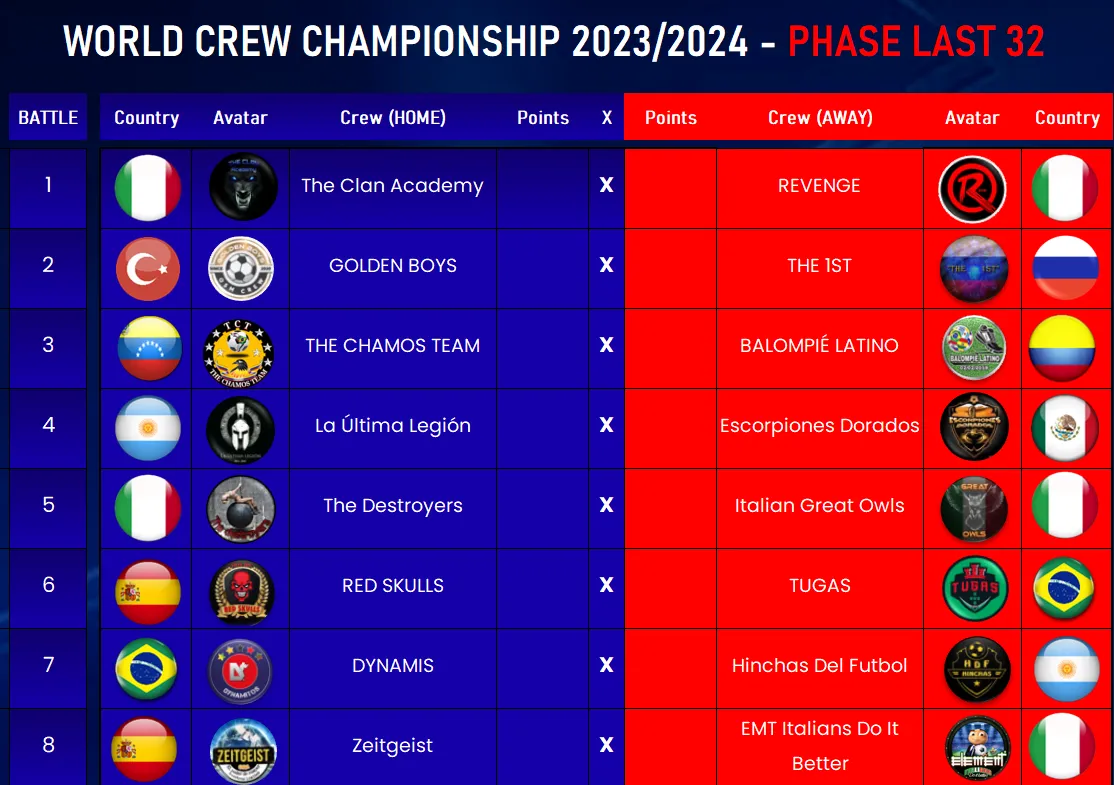
Task: Click the Mexico flag for Escorpiones Dorados
Action: pyautogui.click(x=1065, y=428)
